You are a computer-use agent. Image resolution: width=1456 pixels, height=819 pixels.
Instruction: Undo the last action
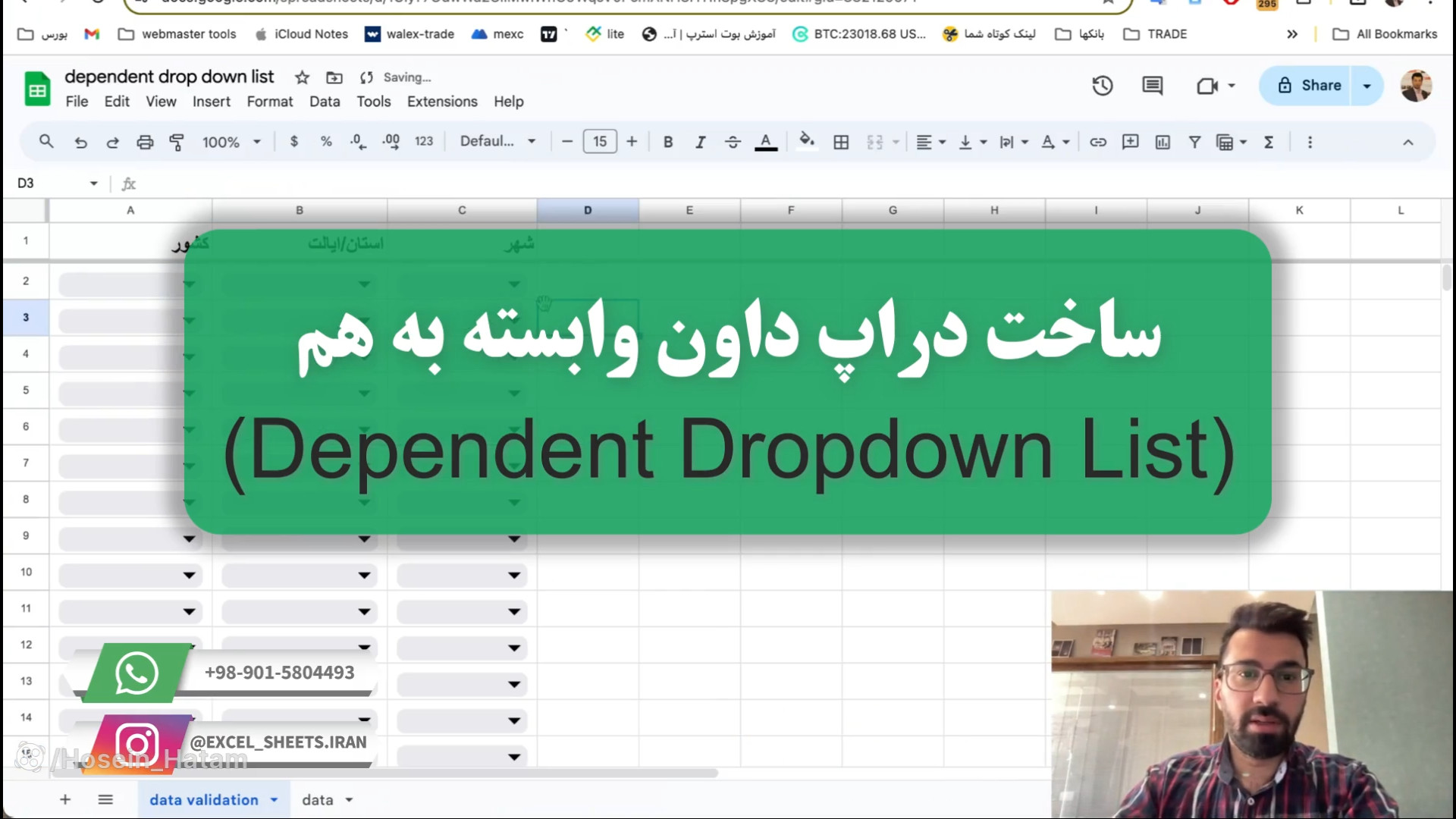point(80,142)
